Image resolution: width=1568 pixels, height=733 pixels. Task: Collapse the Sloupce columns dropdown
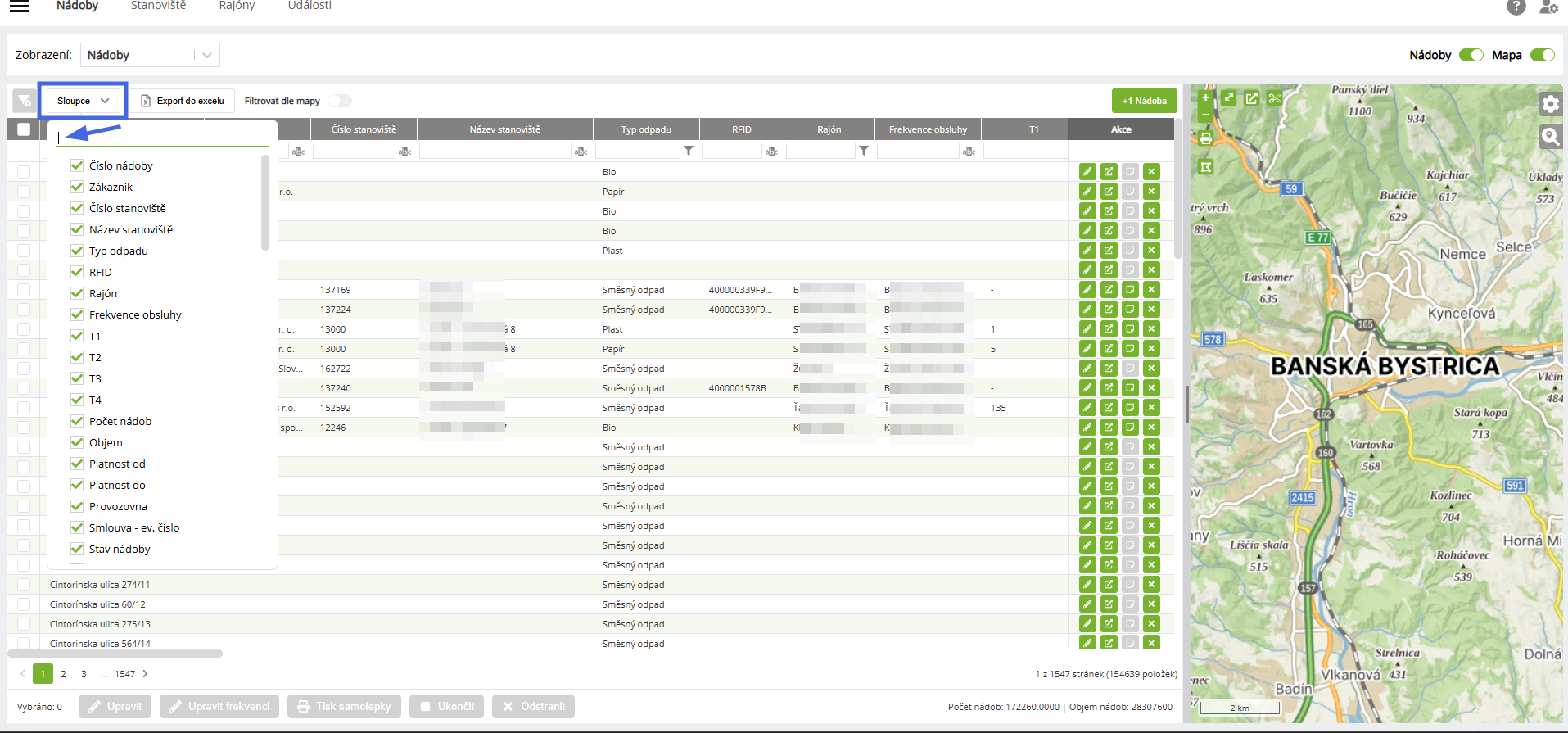(x=83, y=101)
